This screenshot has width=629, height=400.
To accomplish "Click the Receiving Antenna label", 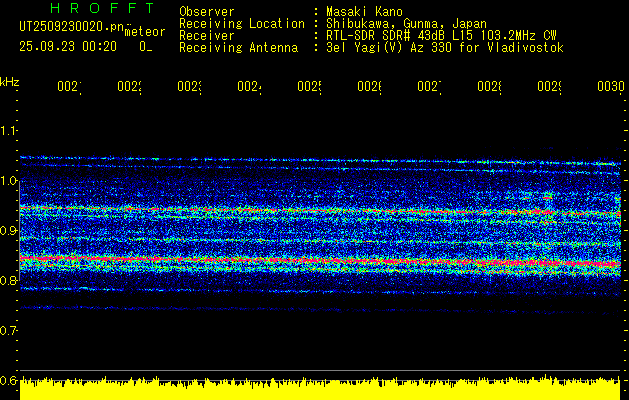I will coord(239,48).
